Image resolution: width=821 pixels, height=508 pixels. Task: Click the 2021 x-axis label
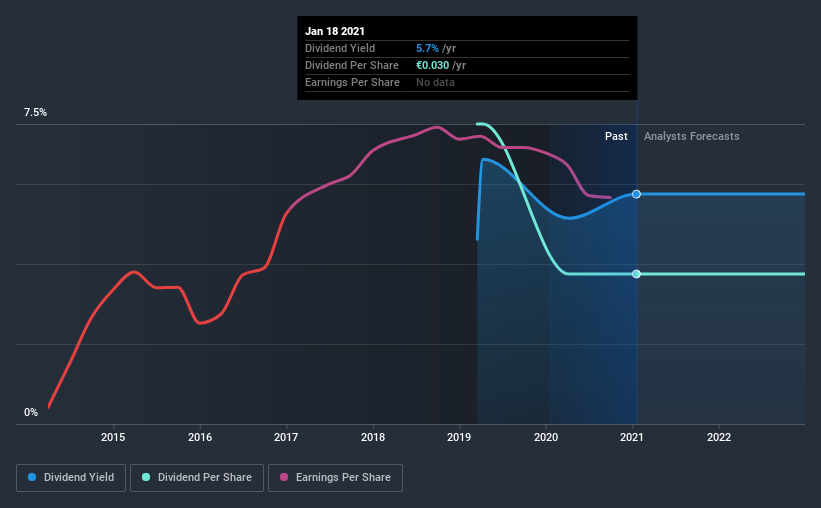632,437
